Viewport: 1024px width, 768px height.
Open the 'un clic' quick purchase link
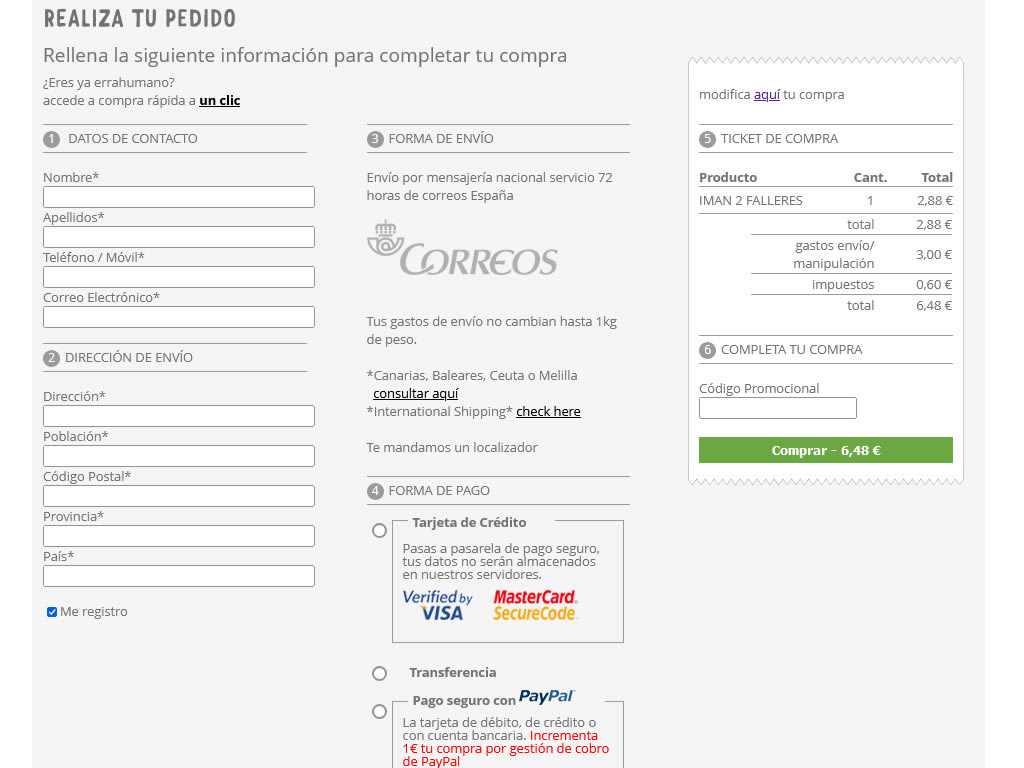point(219,100)
